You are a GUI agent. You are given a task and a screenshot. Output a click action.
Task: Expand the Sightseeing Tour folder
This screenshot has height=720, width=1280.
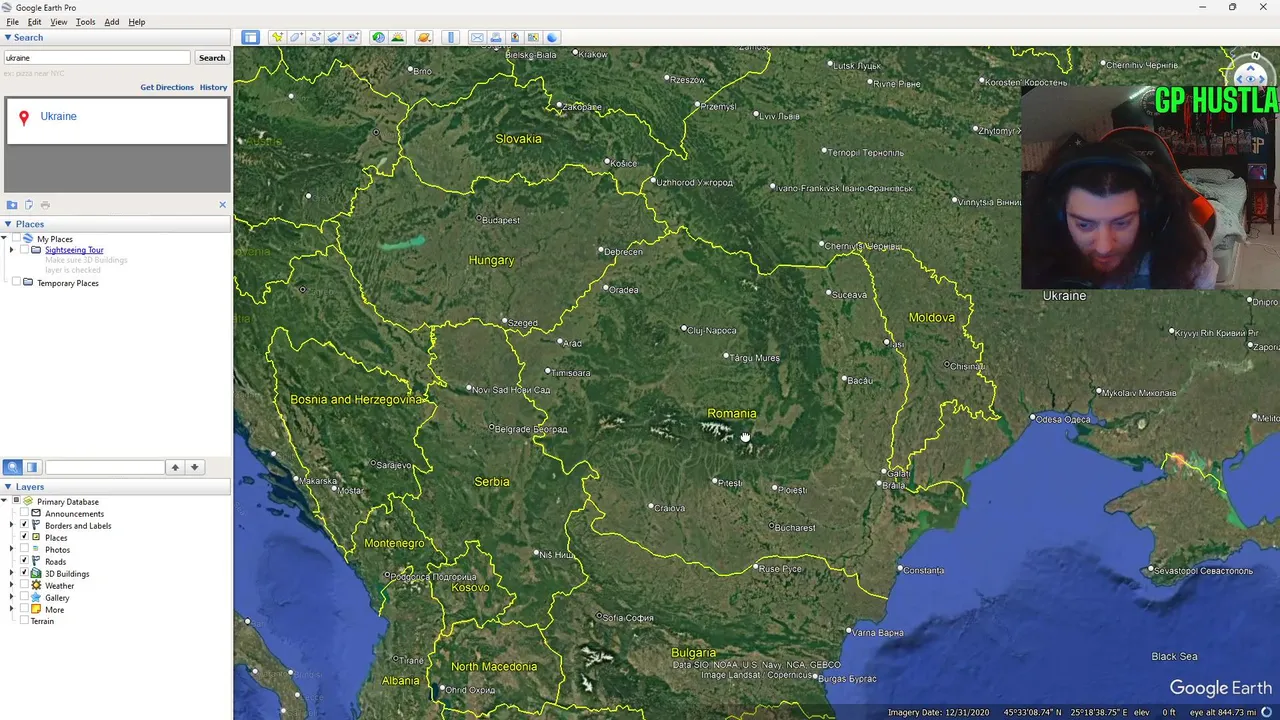coord(12,250)
